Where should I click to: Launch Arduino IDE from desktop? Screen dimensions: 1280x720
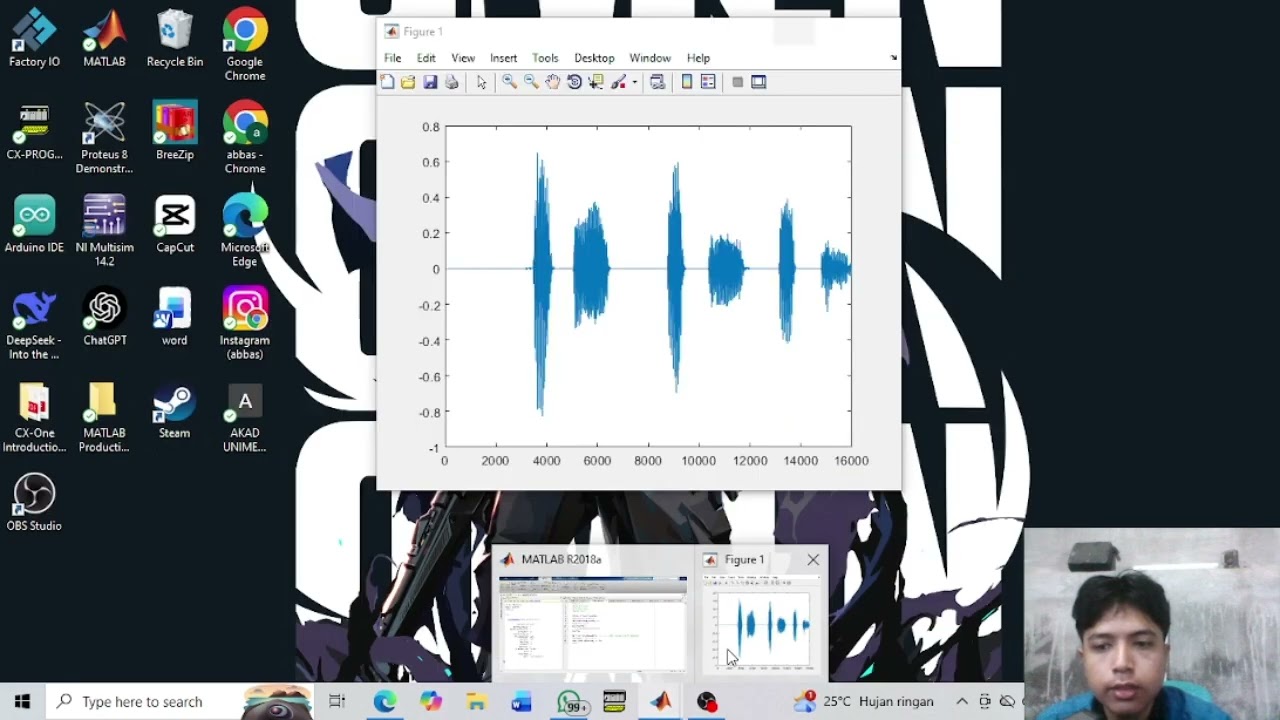(34, 224)
